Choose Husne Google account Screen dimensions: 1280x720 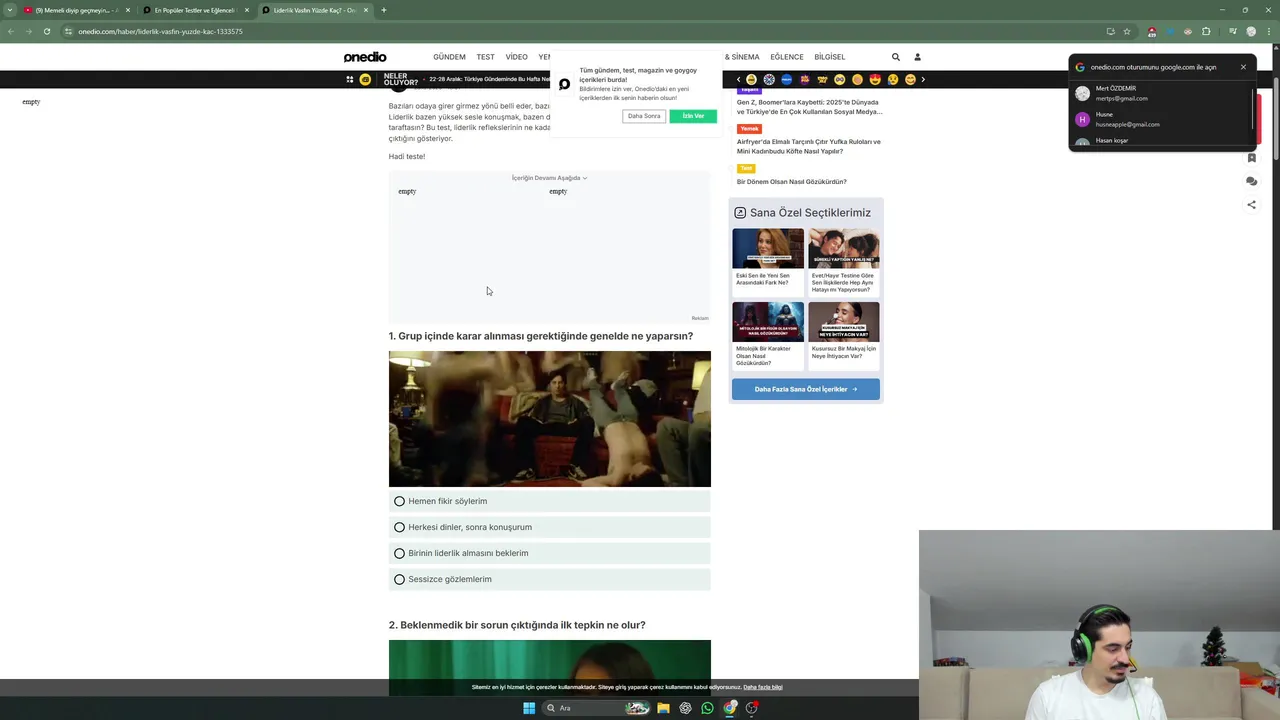coord(1160,119)
